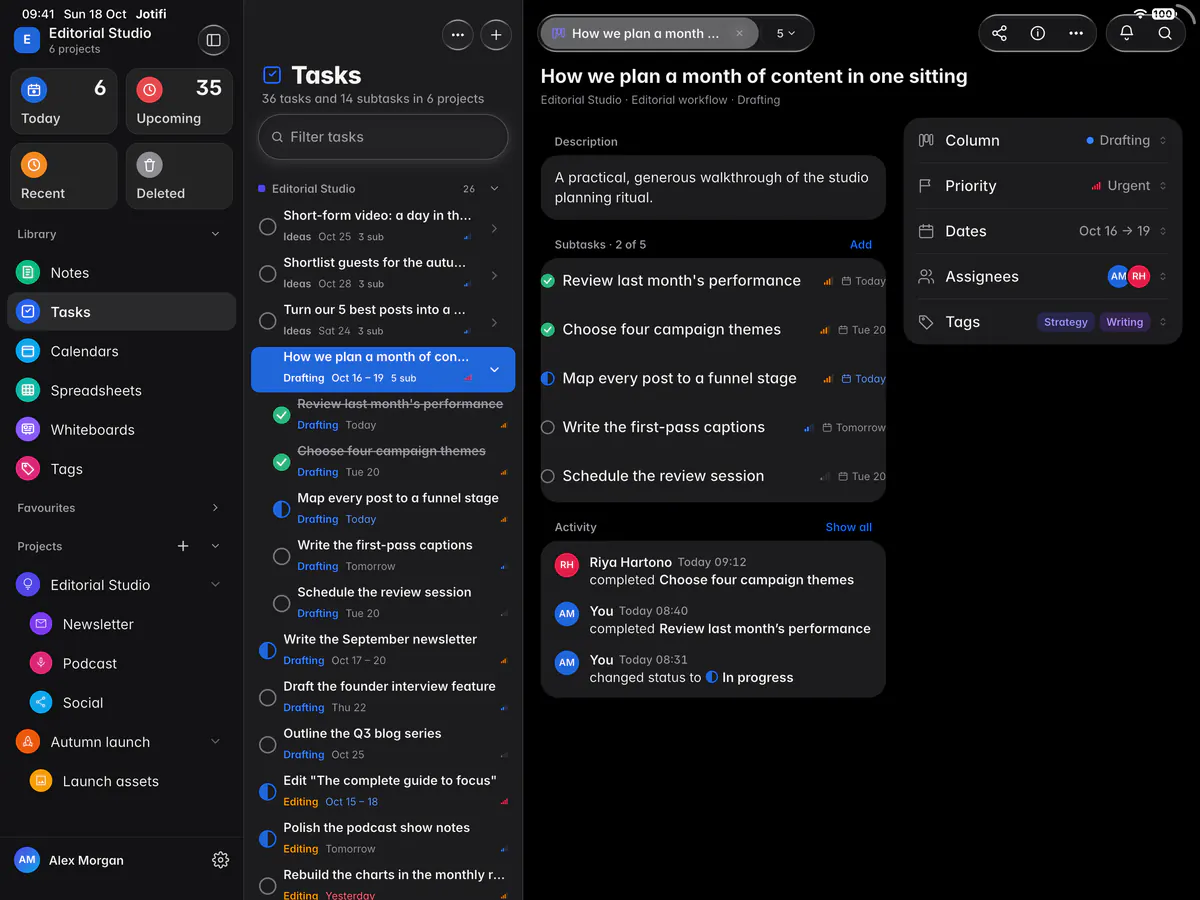Select Tasks in the Library
The image size is (1200, 900).
click(121, 312)
